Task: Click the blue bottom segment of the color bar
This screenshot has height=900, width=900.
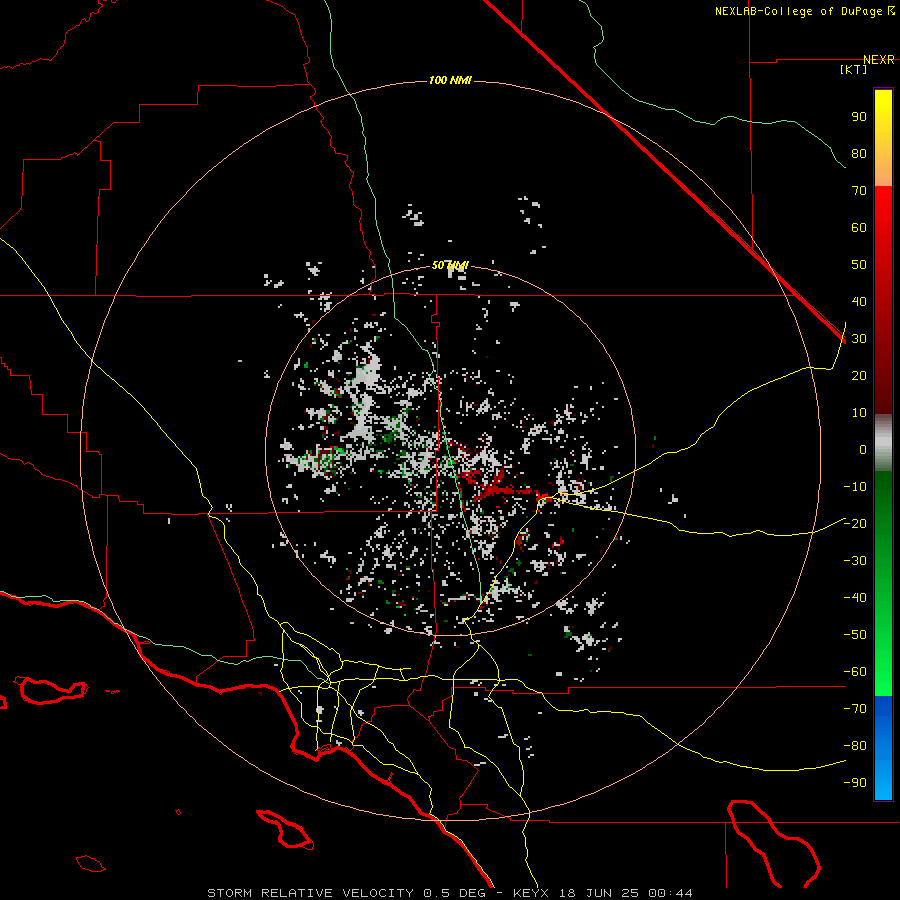Action: point(883,748)
